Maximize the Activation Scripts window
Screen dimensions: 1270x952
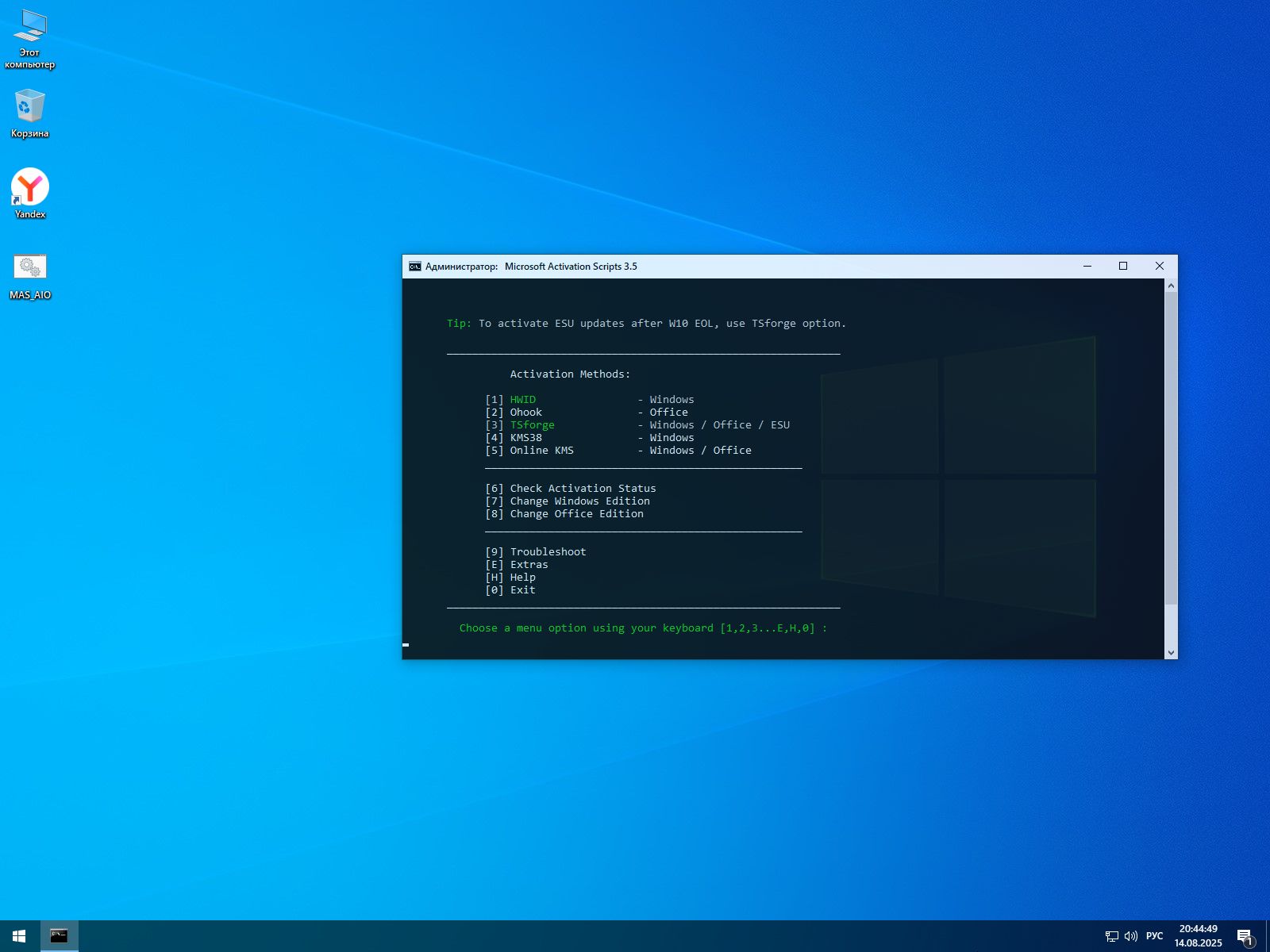point(1123,267)
